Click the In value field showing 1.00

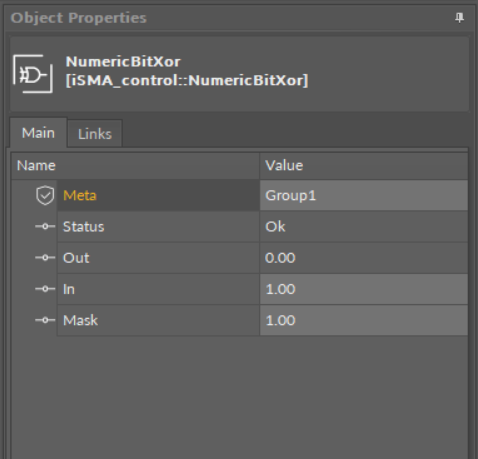coord(364,289)
